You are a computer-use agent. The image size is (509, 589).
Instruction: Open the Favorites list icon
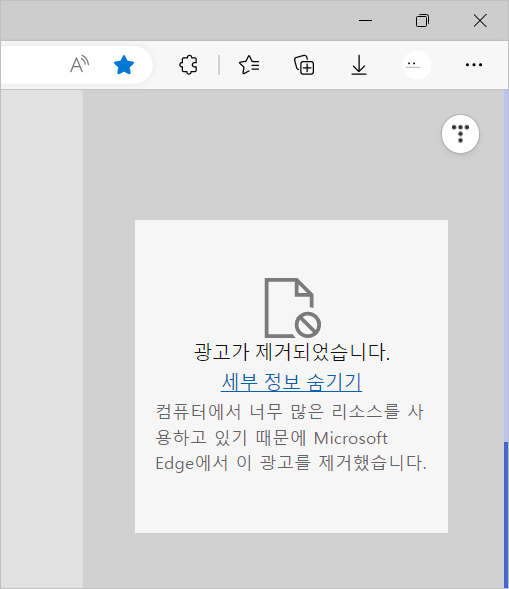[249, 65]
